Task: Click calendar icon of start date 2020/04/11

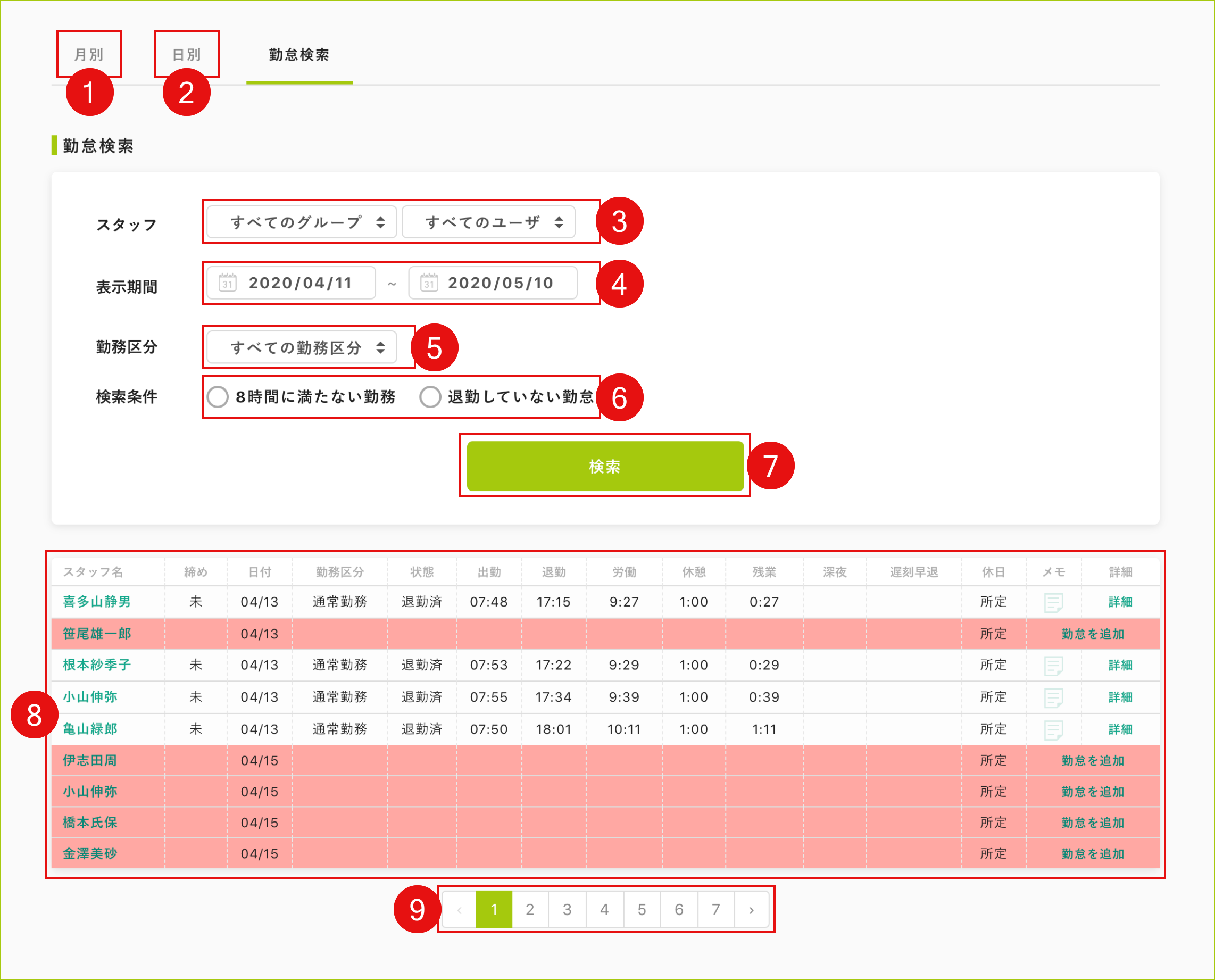Action: click(228, 283)
